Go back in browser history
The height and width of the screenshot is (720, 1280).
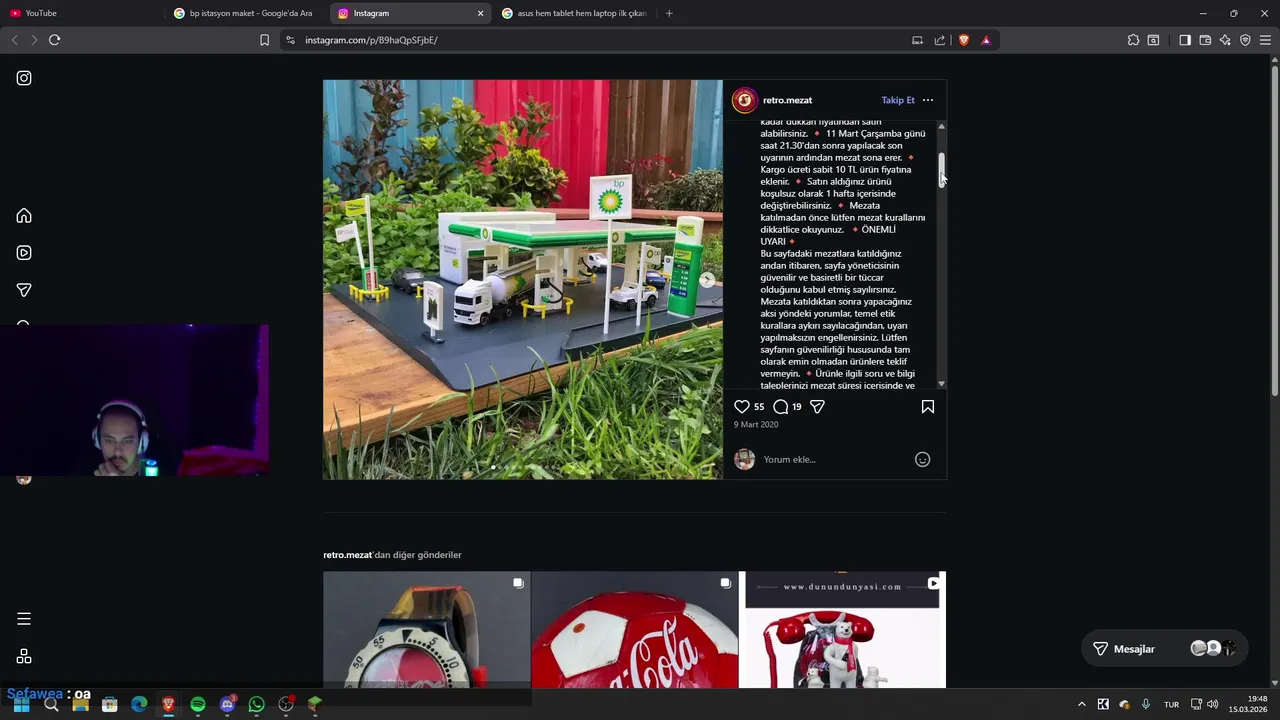14,40
